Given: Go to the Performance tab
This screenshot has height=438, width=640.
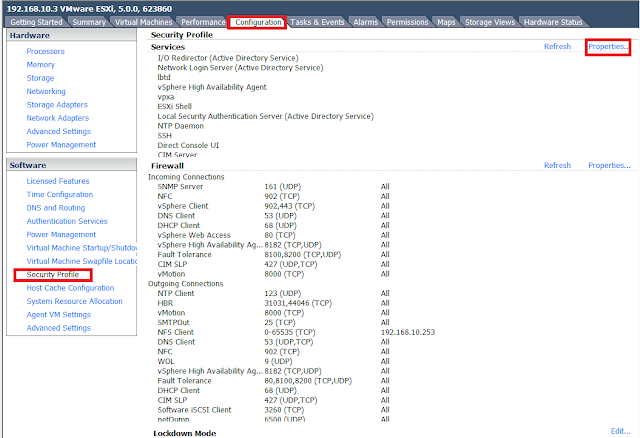Looking at the screenshot, I should 203,22.
